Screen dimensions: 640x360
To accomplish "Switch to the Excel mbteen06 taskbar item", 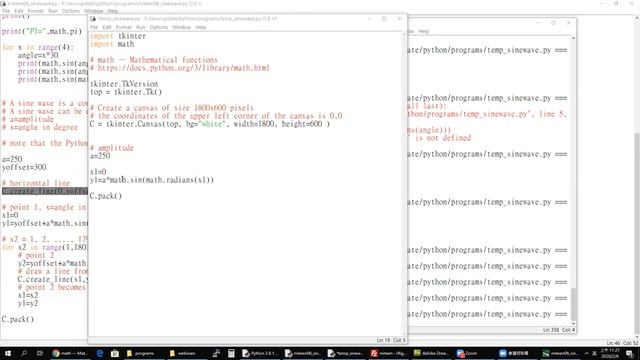I will (x=560, y=353).
